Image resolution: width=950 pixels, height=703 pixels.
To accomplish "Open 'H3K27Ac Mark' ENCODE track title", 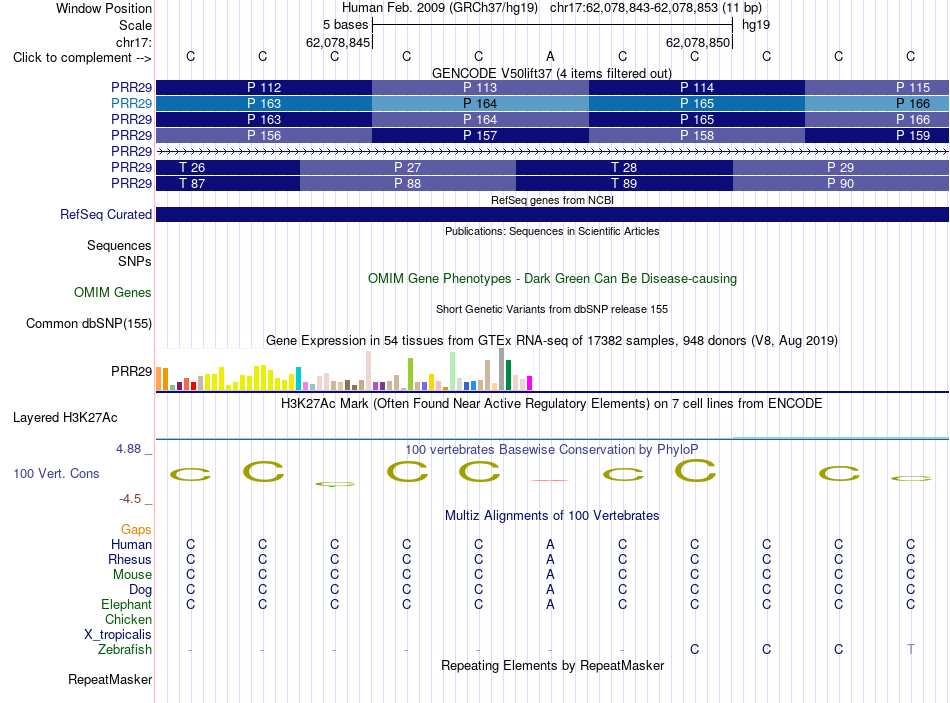I will (551, 404).
